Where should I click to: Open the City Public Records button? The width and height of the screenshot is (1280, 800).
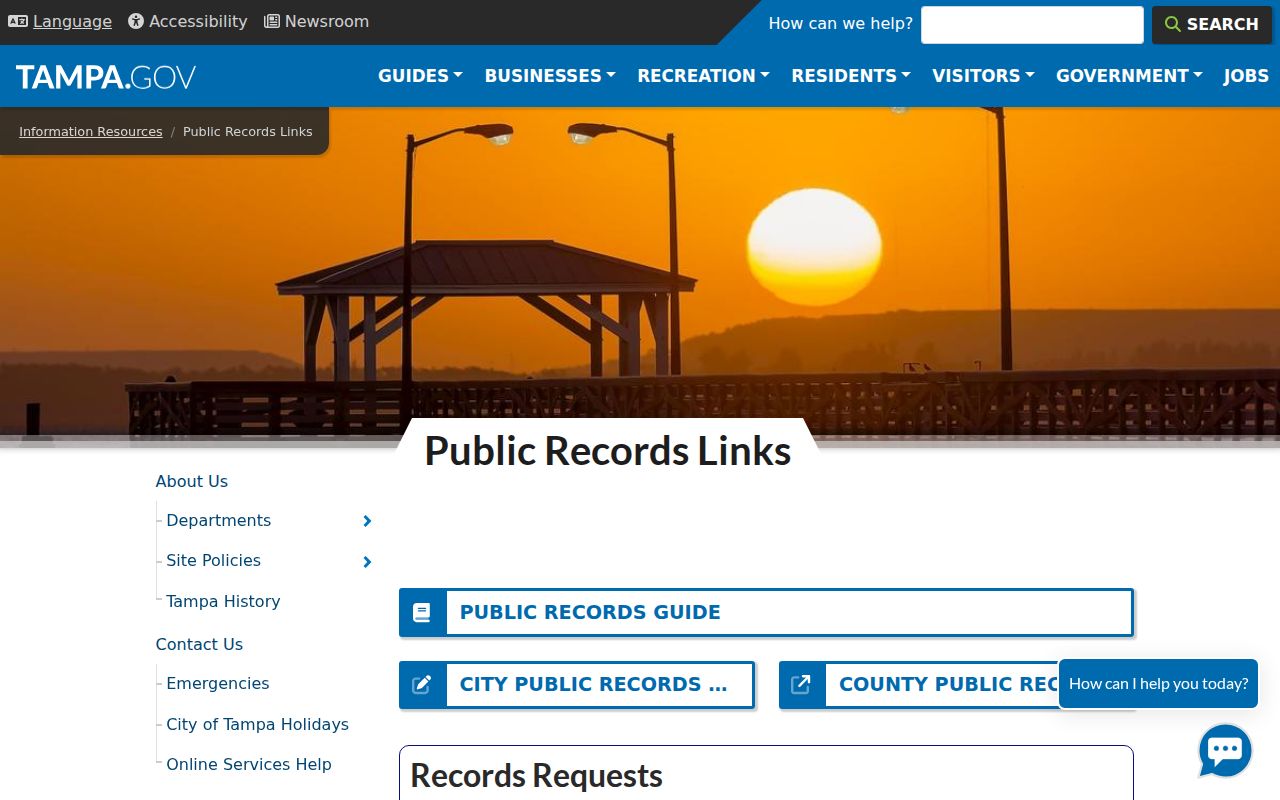(x=577, y=685)
